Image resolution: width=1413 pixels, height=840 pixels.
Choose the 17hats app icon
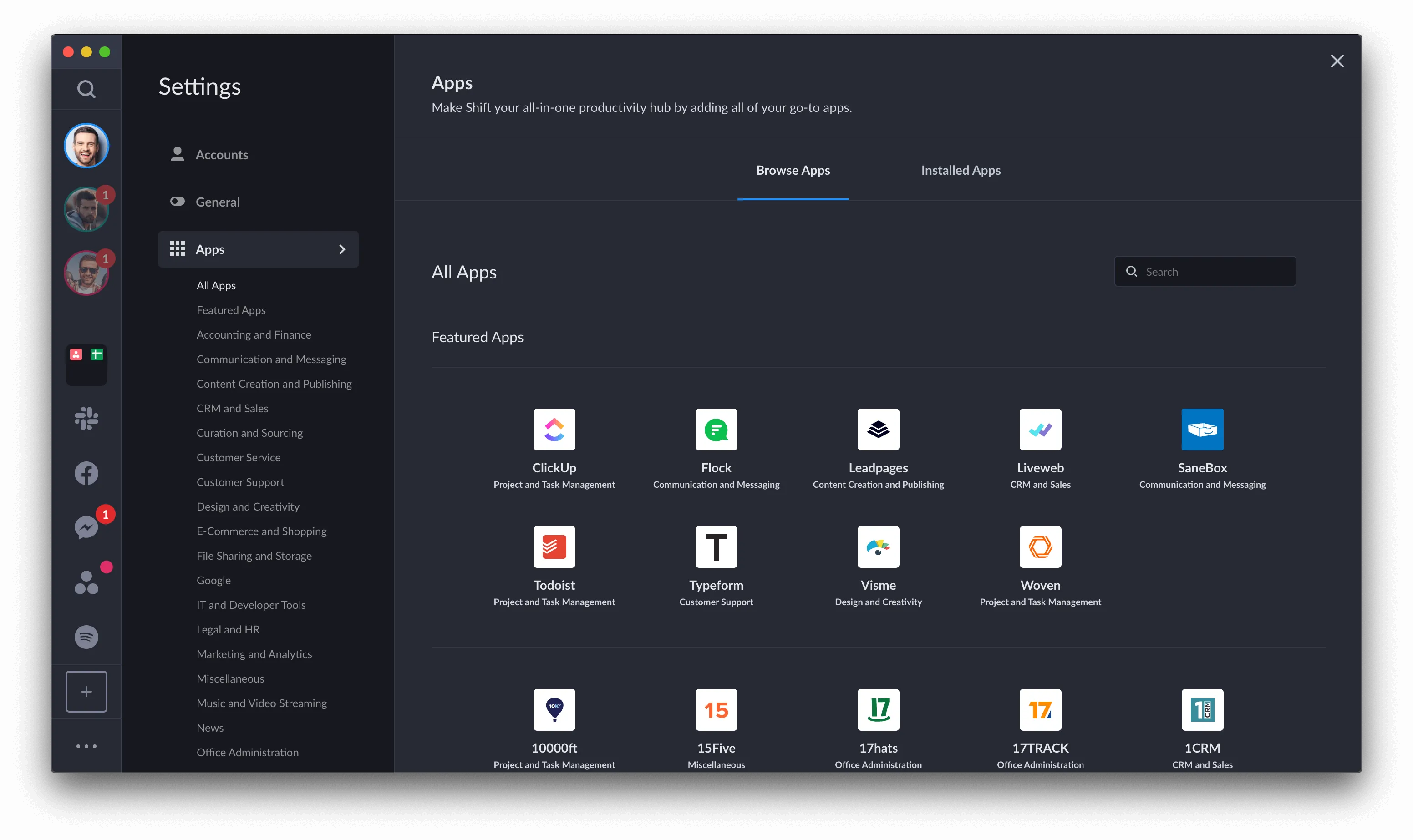tap(878, 709)
